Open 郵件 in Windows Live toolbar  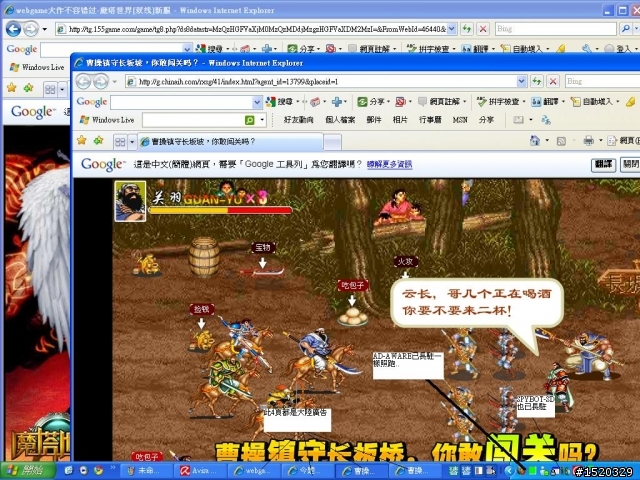373,120
